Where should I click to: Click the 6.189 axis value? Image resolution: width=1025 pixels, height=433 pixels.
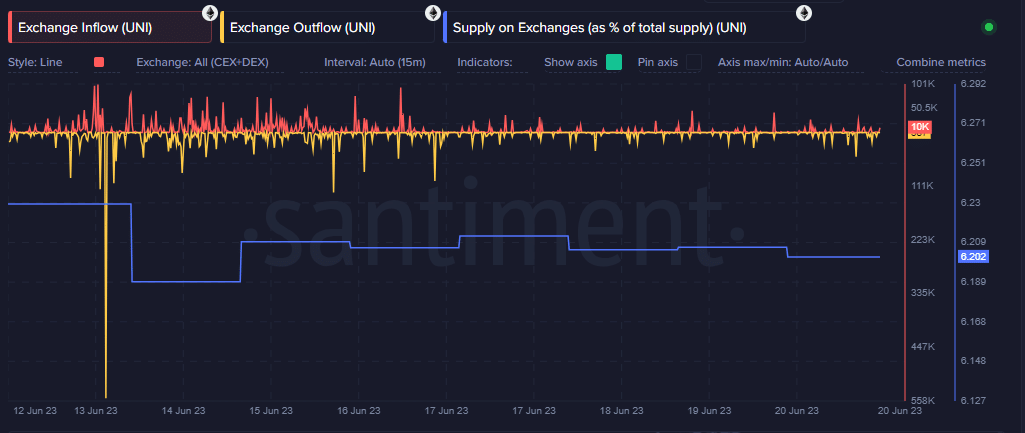974,281
